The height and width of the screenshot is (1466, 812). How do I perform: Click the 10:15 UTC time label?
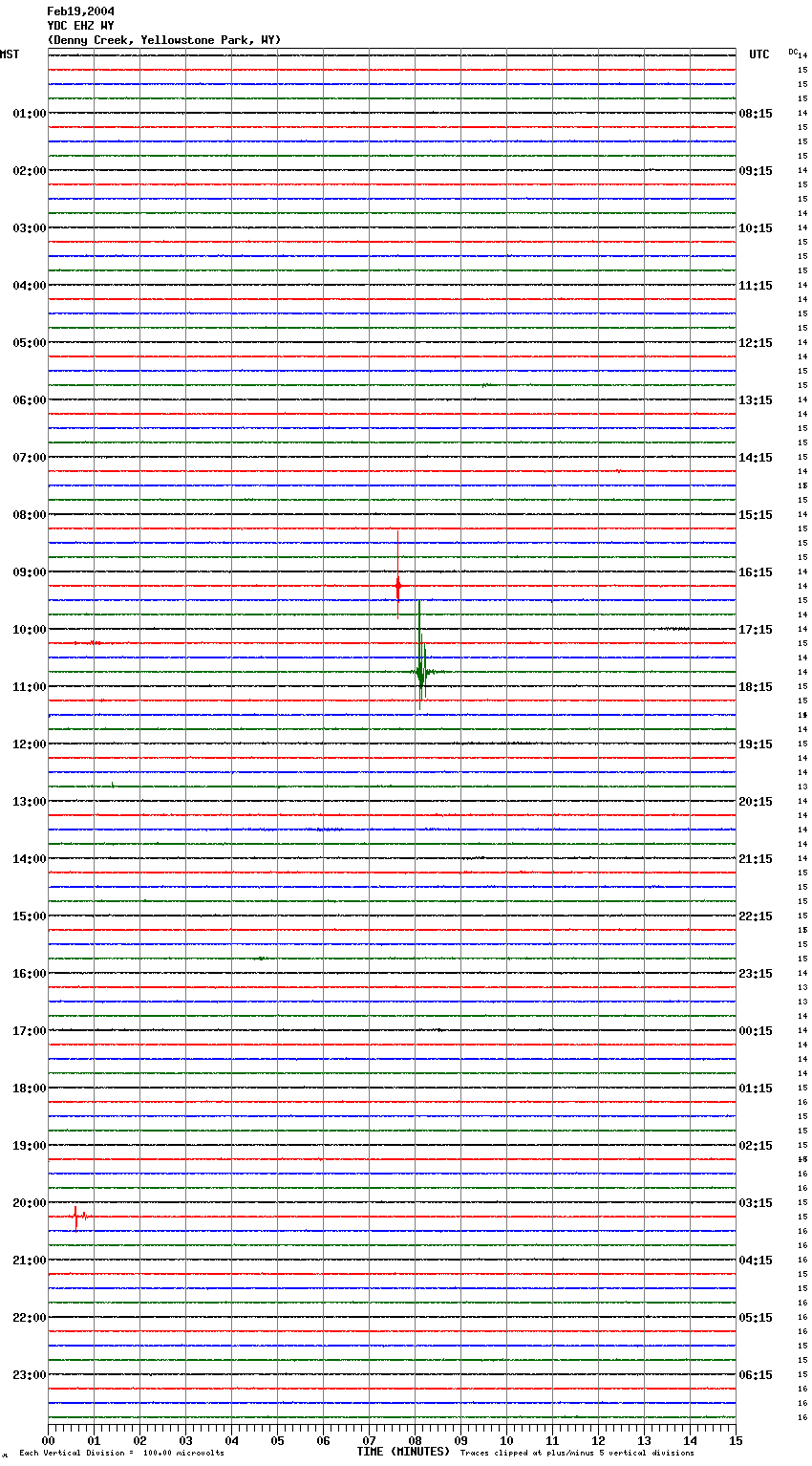pyautogui.click(x=756, y=228)
